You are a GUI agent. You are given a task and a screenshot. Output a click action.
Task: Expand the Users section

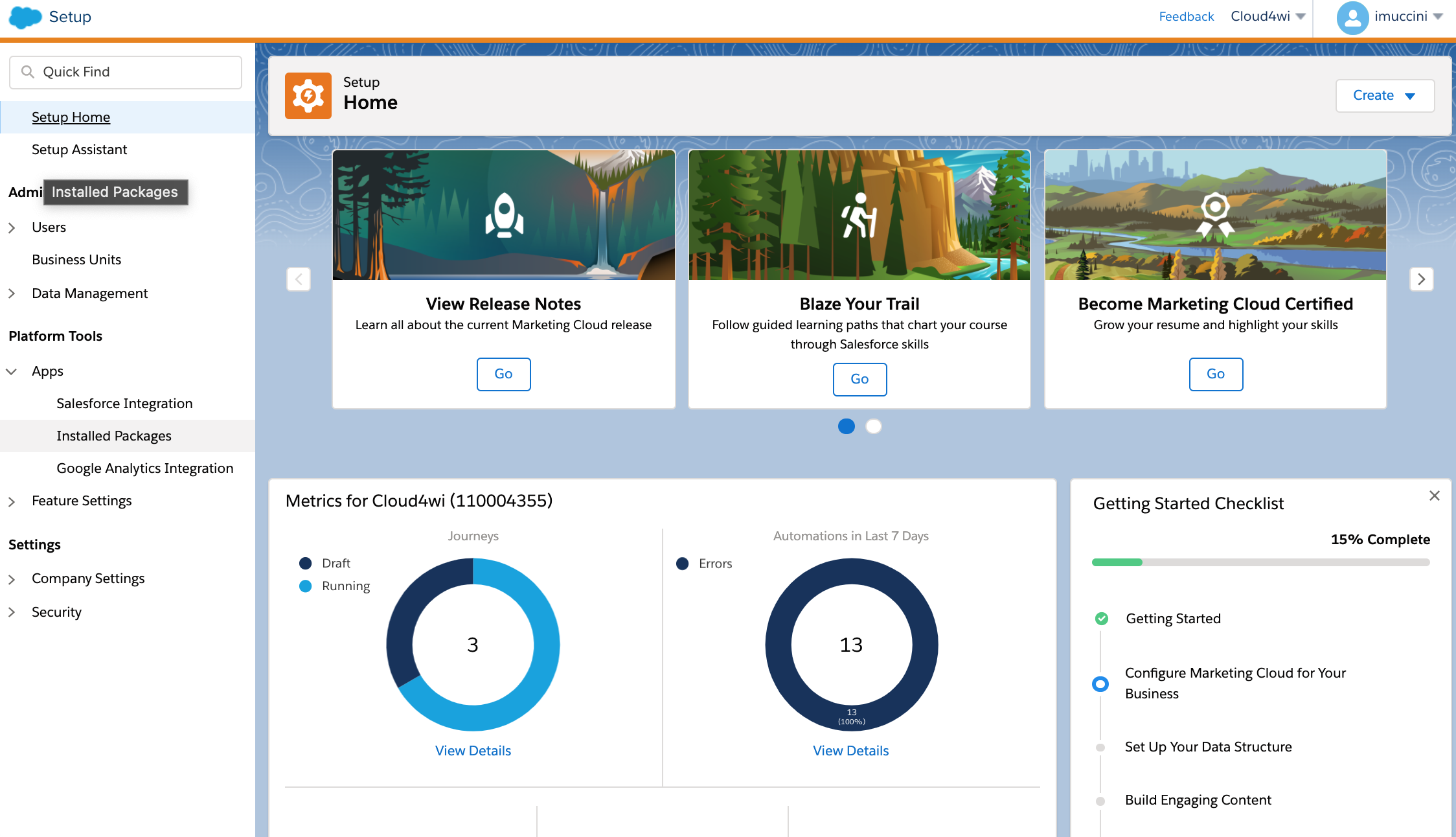pos(12,227)
